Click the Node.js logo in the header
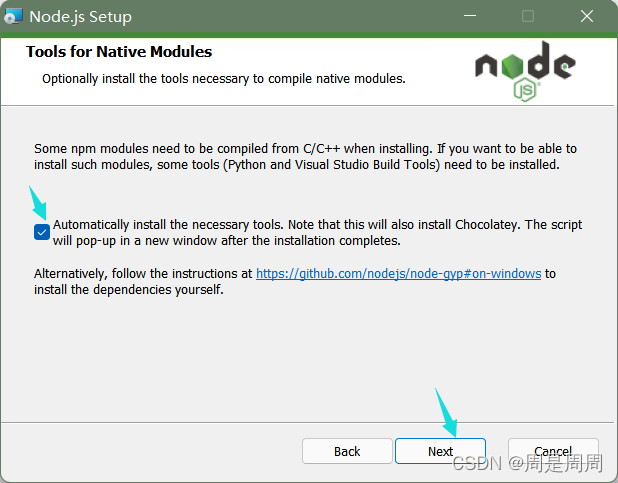The height and width of the screenshot is (483, 618). [525, 71]
